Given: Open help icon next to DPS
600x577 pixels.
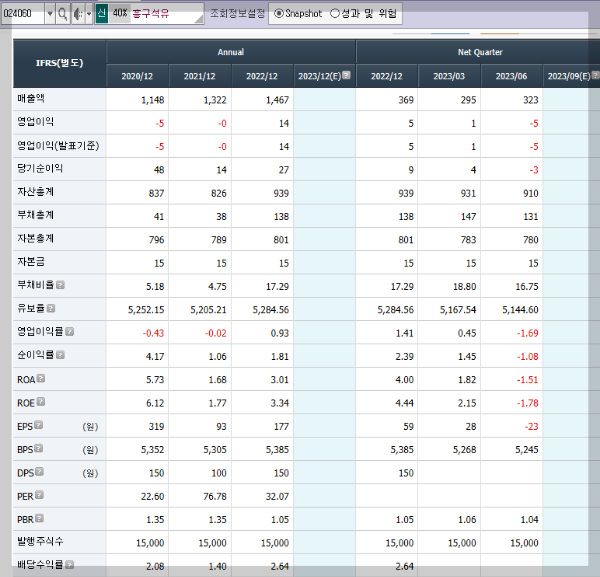Looking at the screenshot, I should point(39,472).
